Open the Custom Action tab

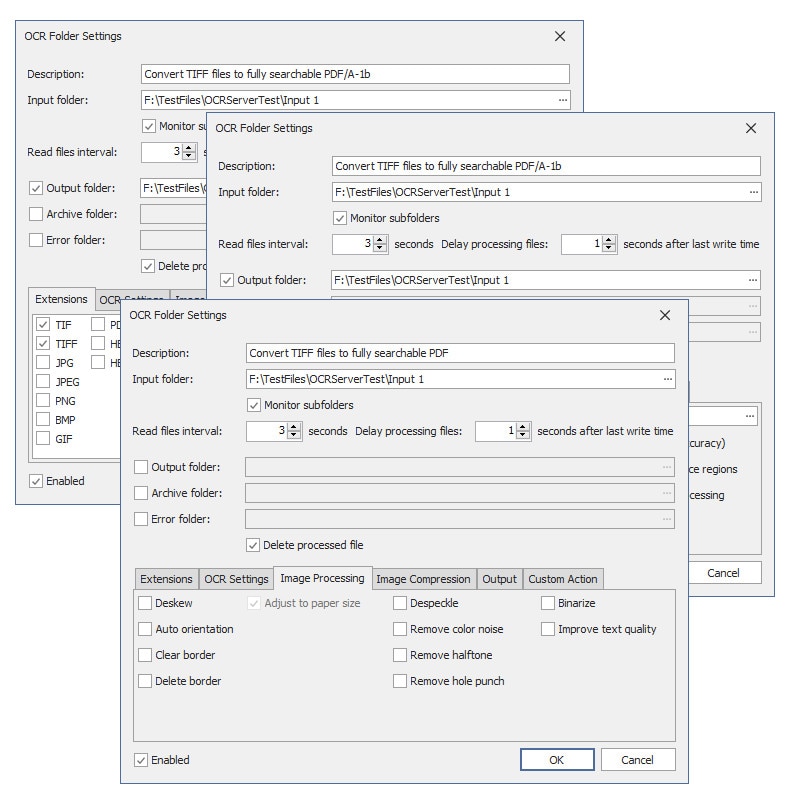tap(563, 579)
